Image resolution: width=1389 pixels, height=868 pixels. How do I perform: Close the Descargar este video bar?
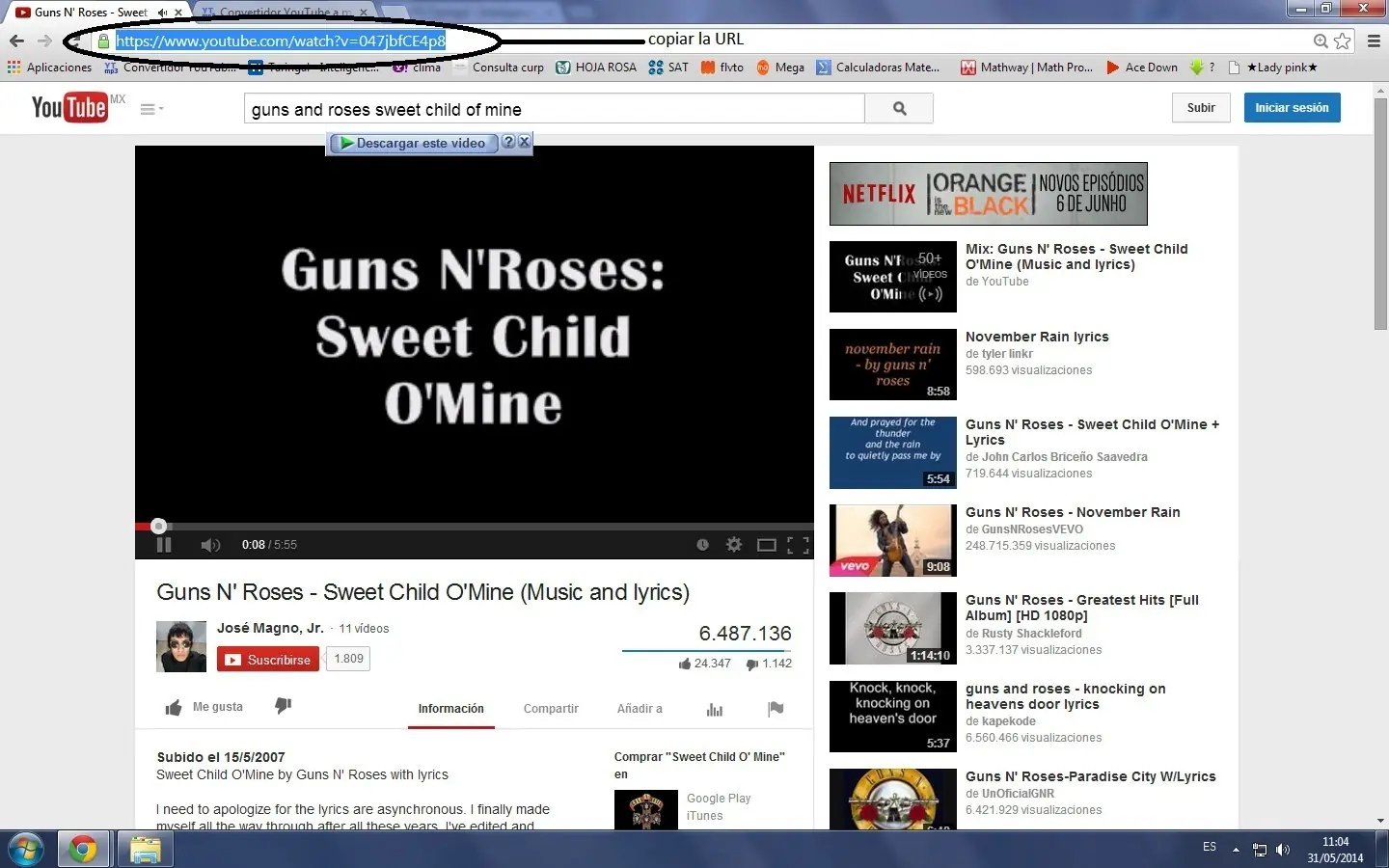click(x=524, y=142)
